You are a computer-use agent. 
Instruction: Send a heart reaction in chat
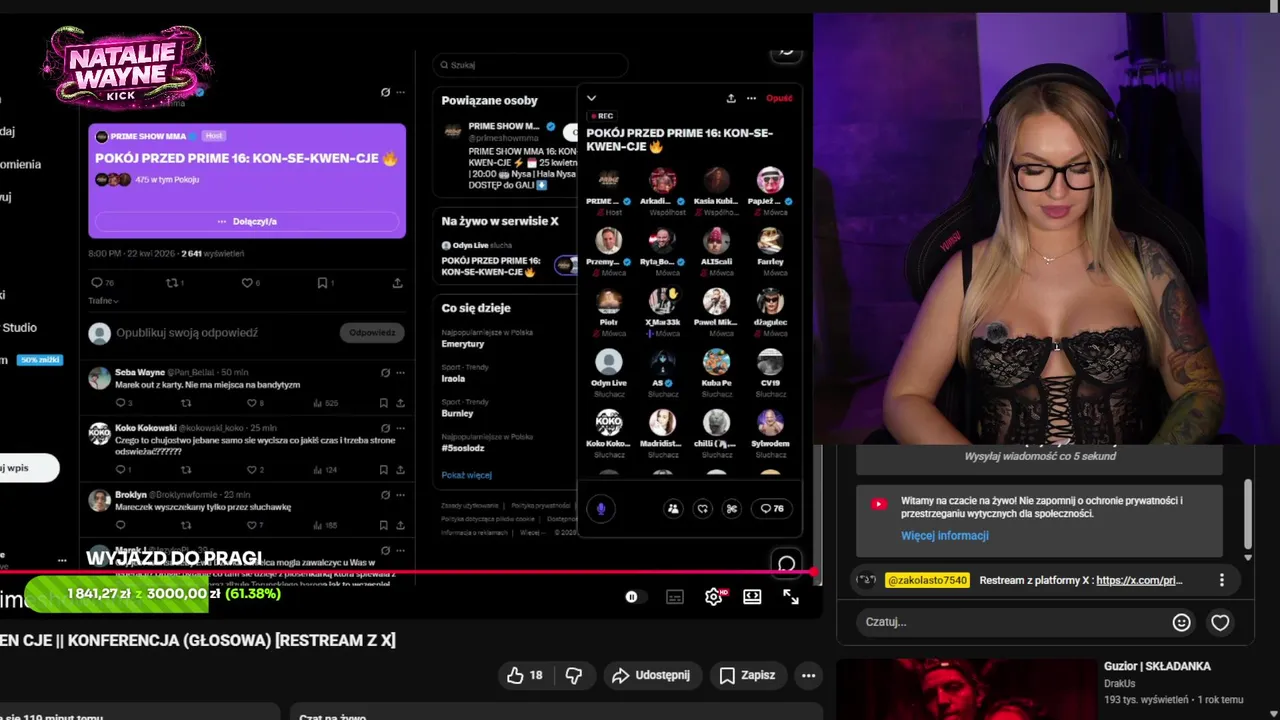pyautogui.click(x=1220, y=622)
